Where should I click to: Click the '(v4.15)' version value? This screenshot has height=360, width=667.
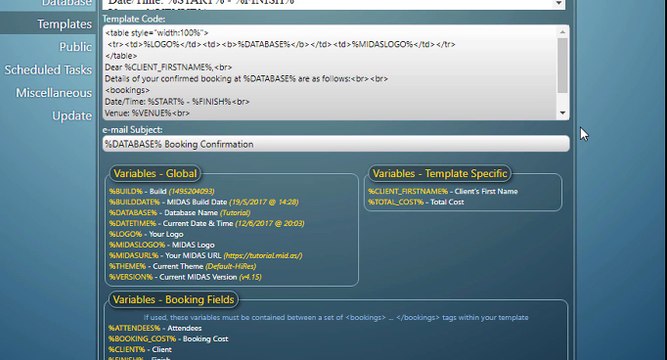[250, 277]
